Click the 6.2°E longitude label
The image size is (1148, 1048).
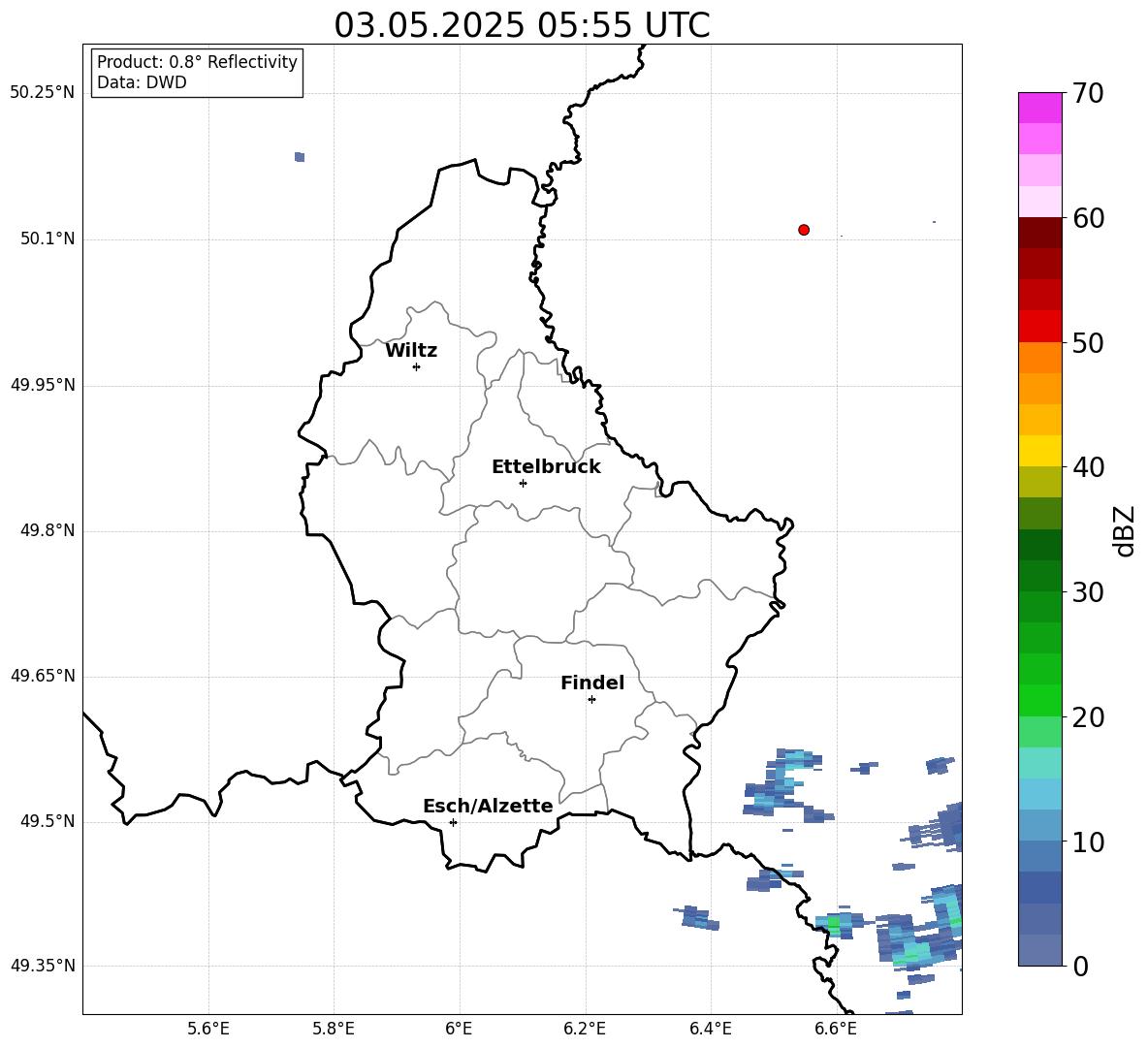coord(585,1030)
